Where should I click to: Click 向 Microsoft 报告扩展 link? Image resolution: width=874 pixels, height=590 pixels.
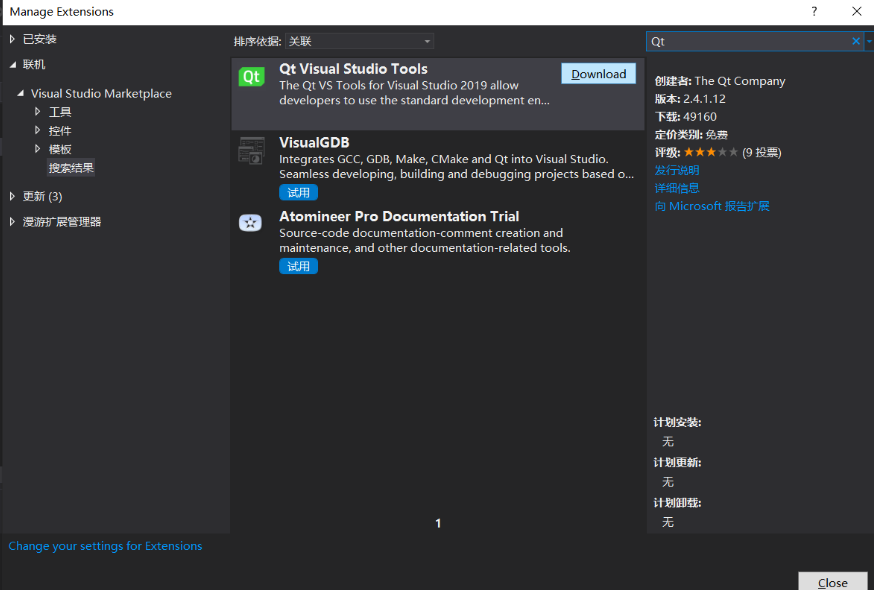pos(712,206)
